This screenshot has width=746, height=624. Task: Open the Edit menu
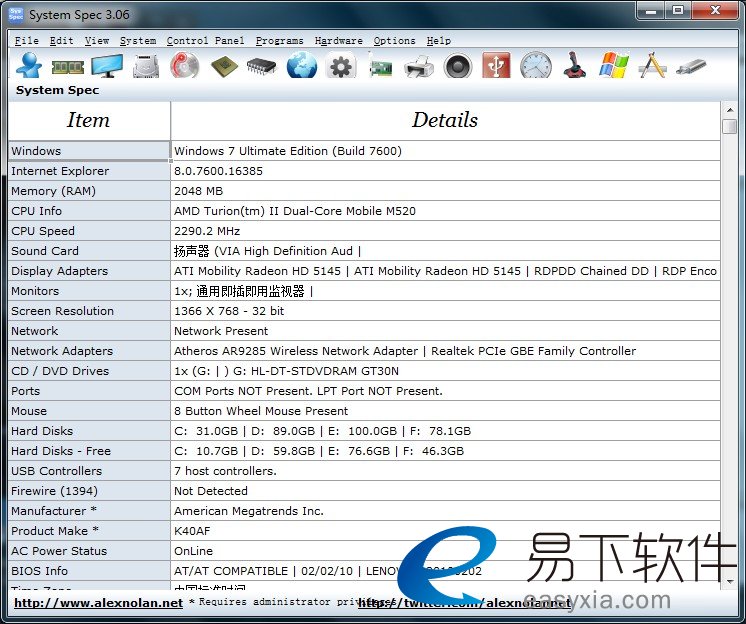pos(62,41)
